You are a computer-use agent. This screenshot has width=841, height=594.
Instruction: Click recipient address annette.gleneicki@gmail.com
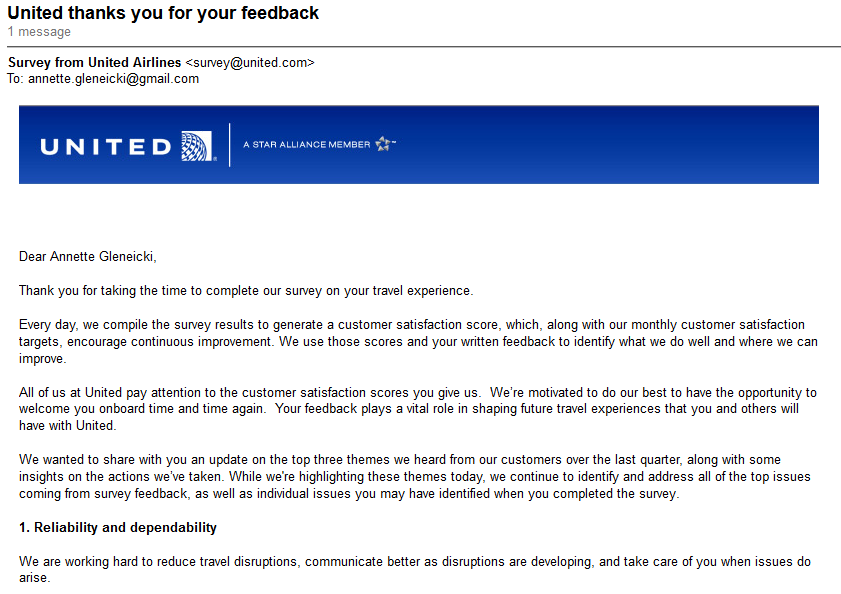pyautogui.click(x=113, y=79)
